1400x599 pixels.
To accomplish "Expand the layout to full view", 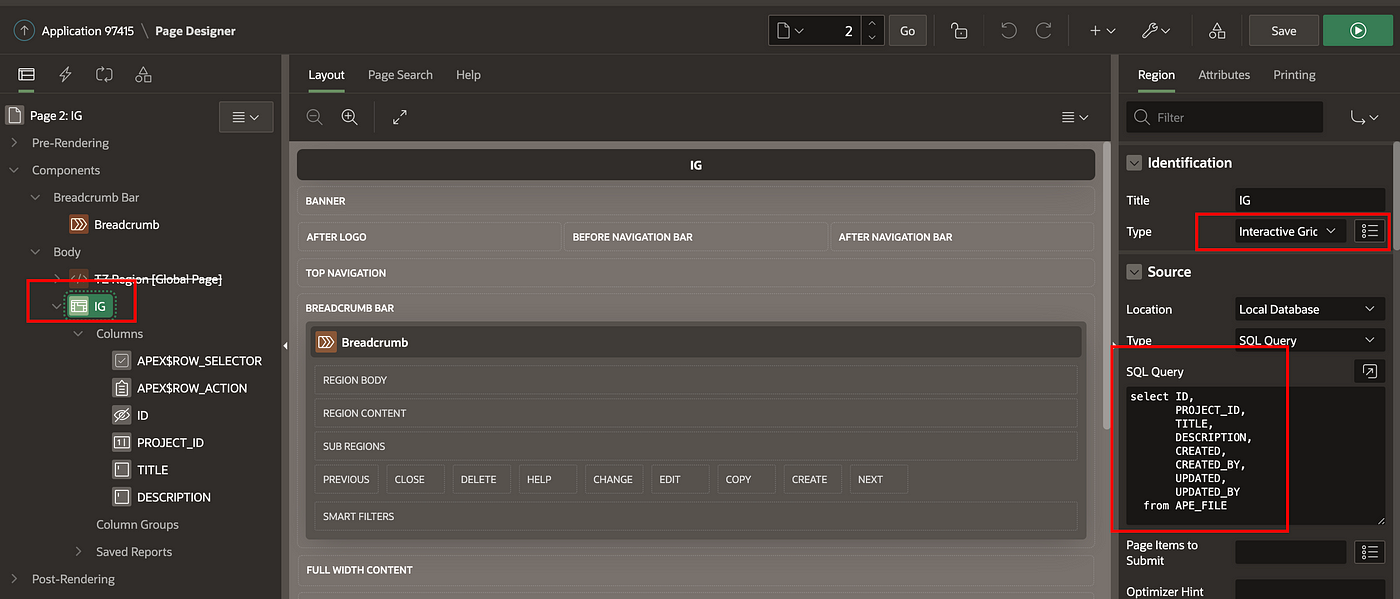I will tap(400, 117).
